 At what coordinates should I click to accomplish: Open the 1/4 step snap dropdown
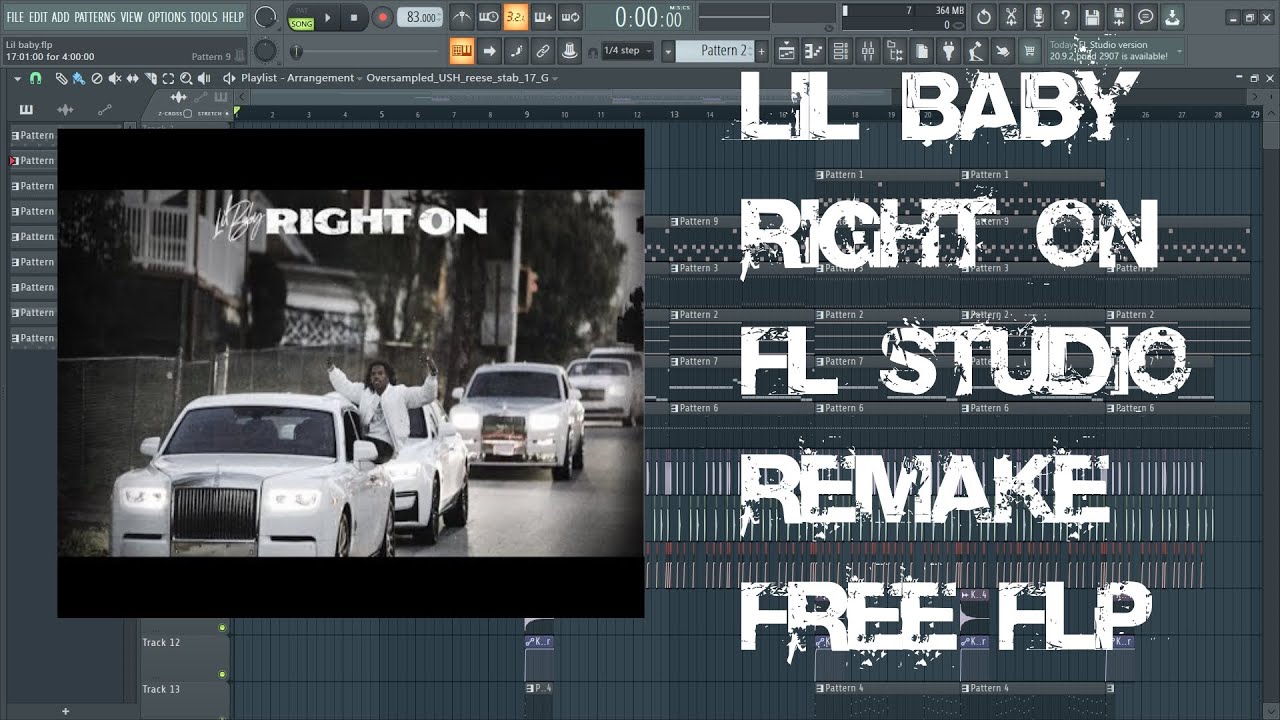[x=628, y=51]
